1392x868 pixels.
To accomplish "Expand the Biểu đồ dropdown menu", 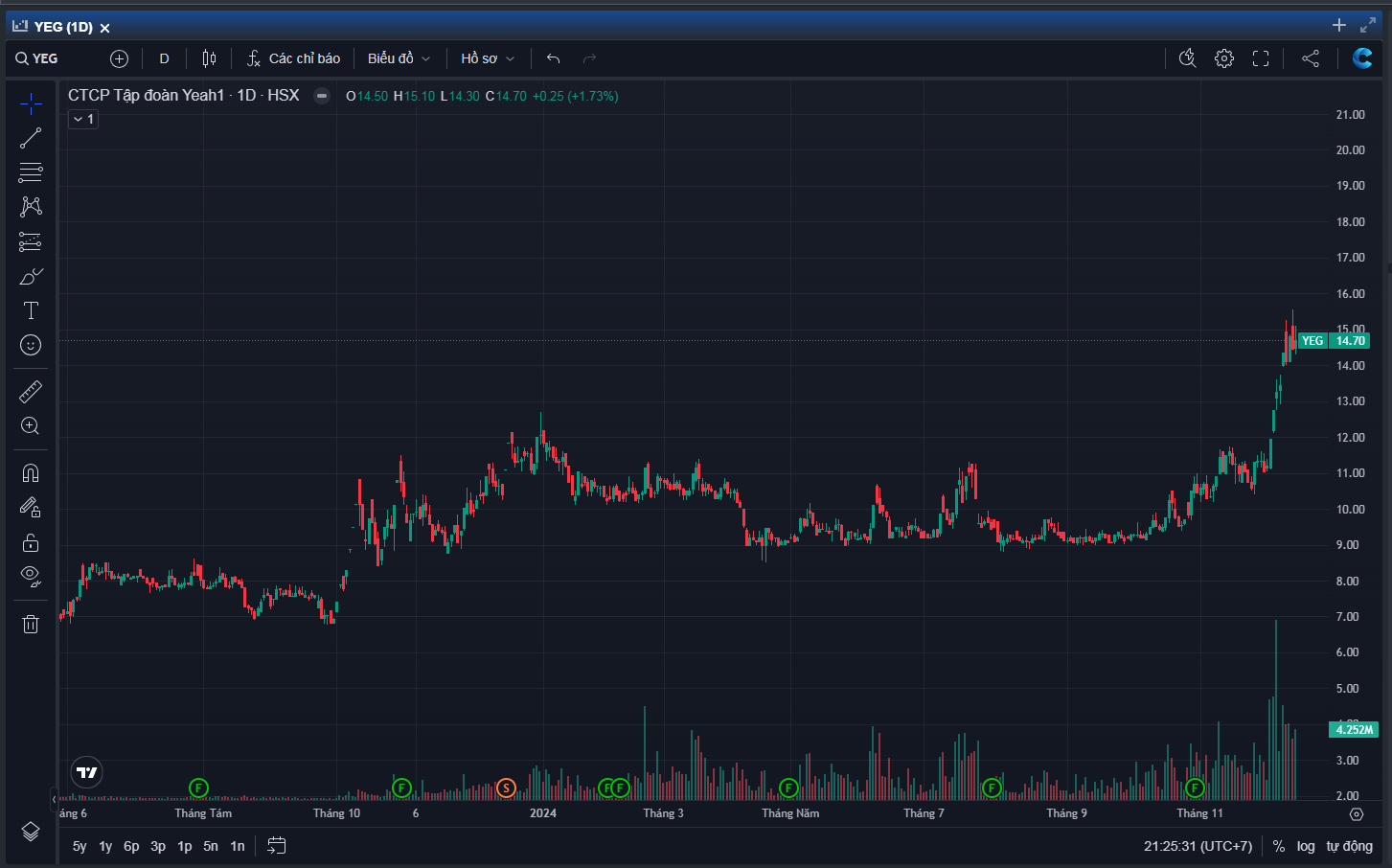I will coord(399,58).
